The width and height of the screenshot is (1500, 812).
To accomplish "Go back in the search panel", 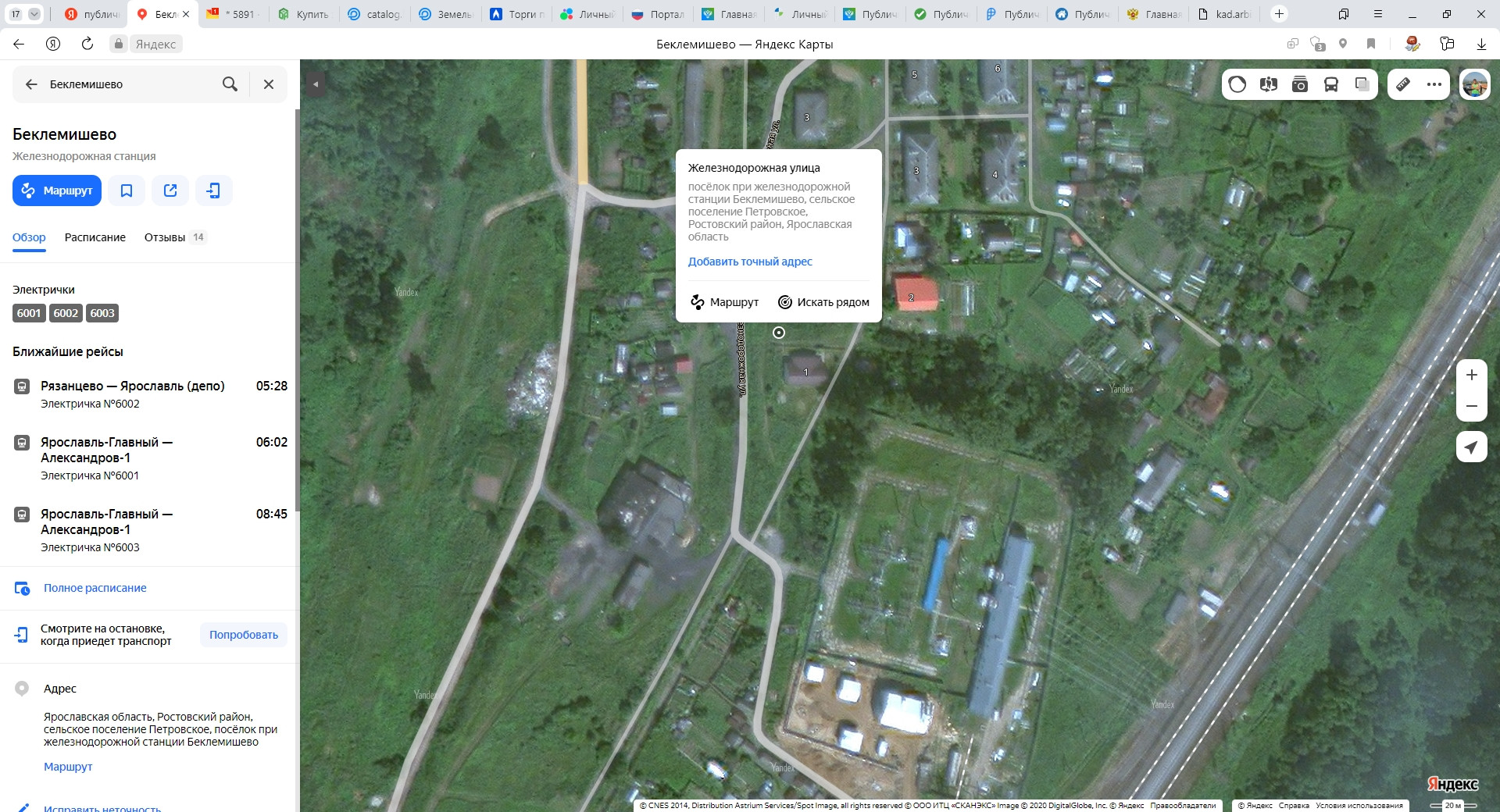I will [x=31, y=84].
